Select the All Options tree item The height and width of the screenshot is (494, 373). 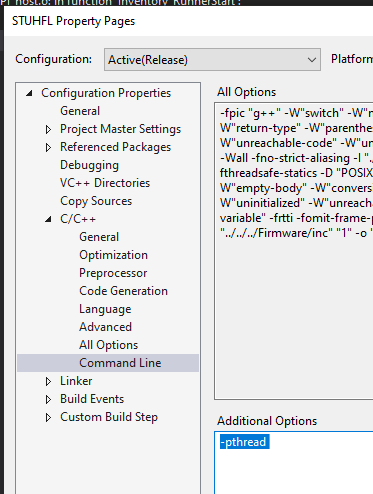[108, 345]
